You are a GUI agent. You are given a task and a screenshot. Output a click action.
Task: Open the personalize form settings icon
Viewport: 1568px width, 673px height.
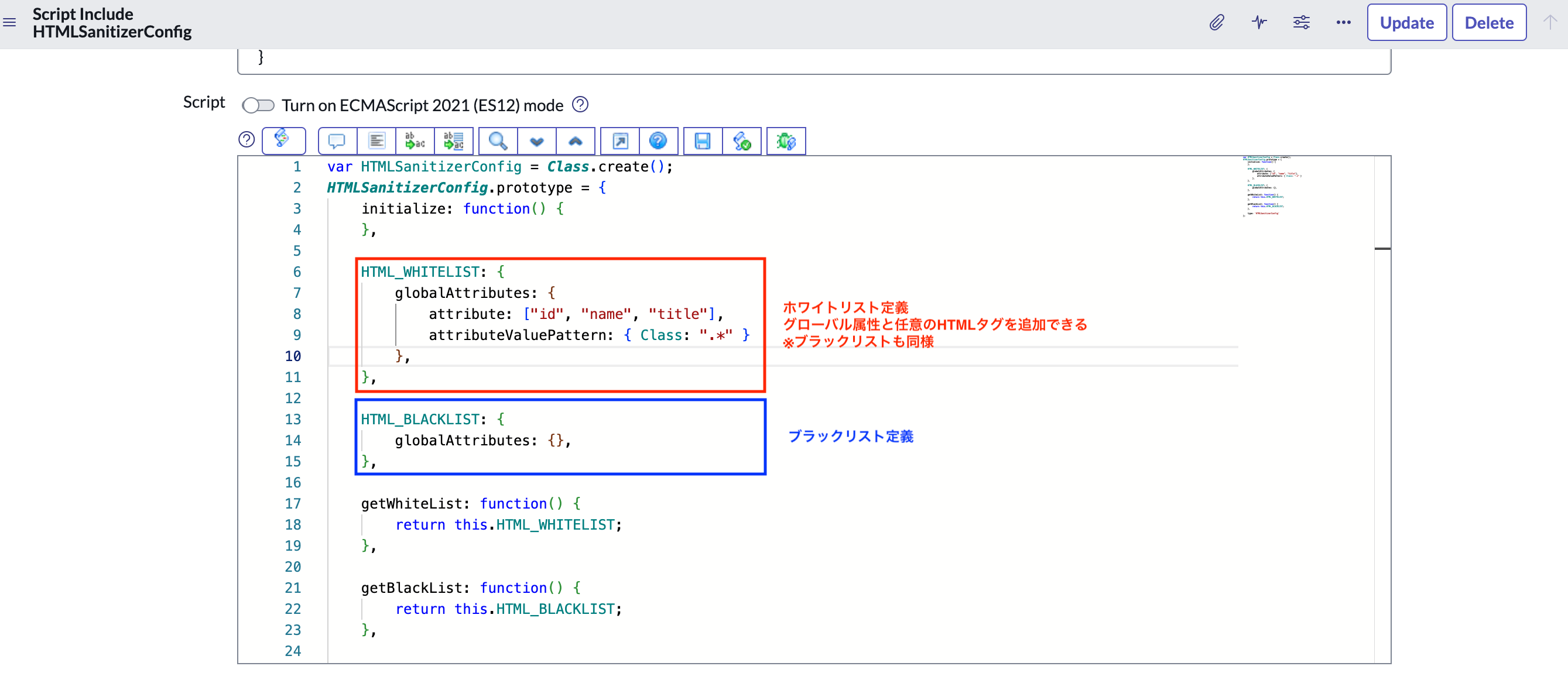(1302, 22)
